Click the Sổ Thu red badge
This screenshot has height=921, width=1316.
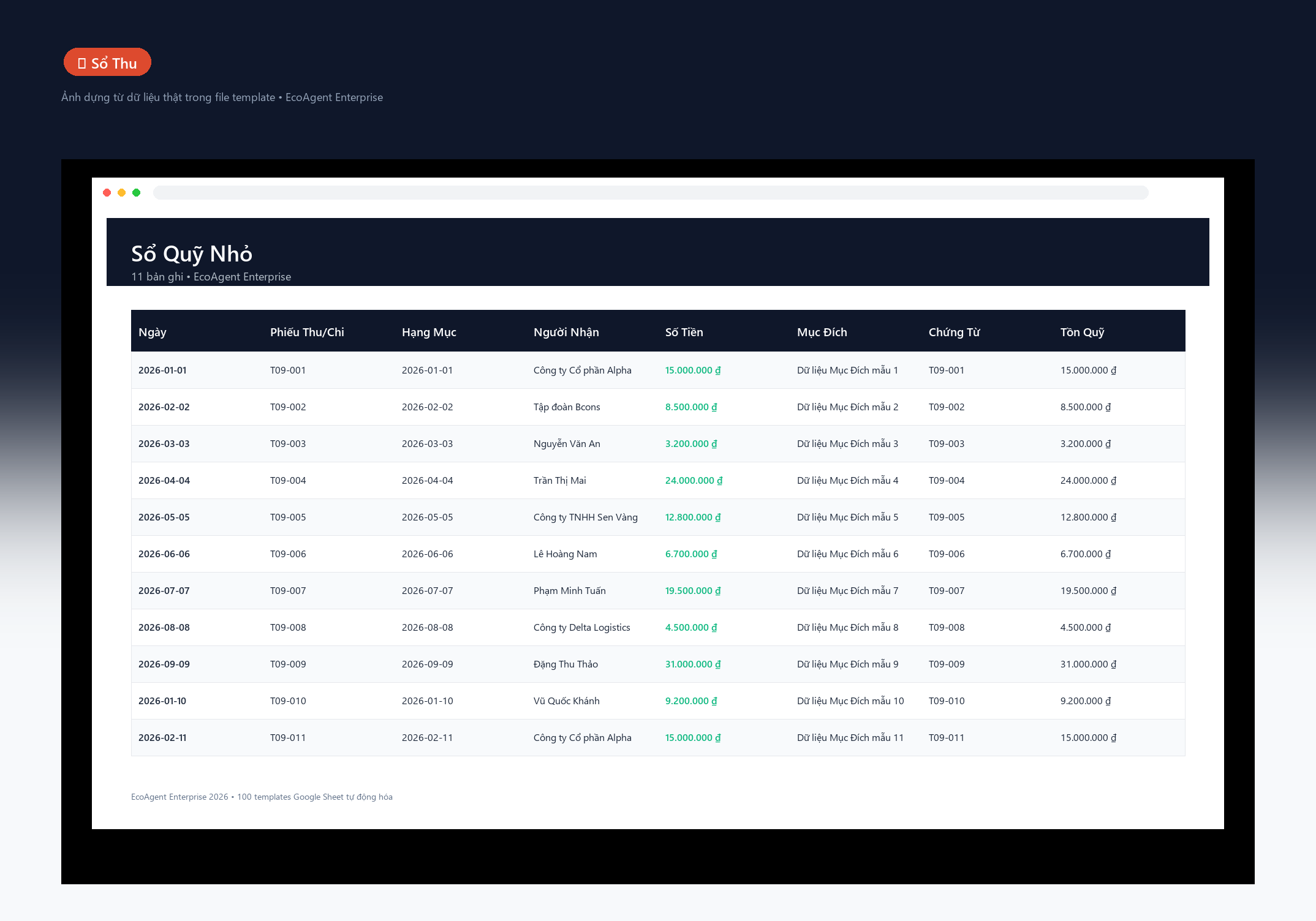click(x=107, y=62)
